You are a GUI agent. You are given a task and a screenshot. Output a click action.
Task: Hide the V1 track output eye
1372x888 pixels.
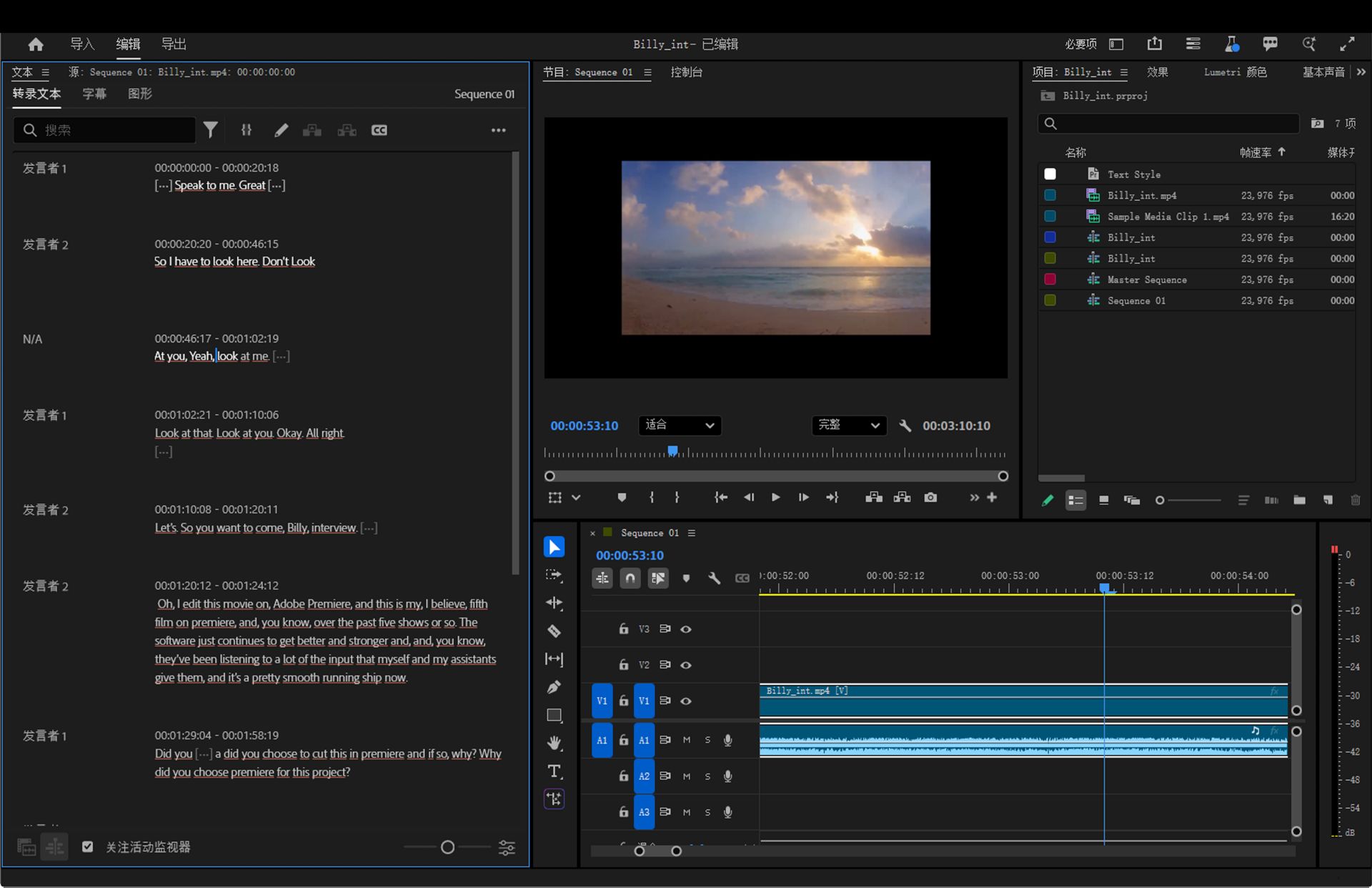click(686, 701)
